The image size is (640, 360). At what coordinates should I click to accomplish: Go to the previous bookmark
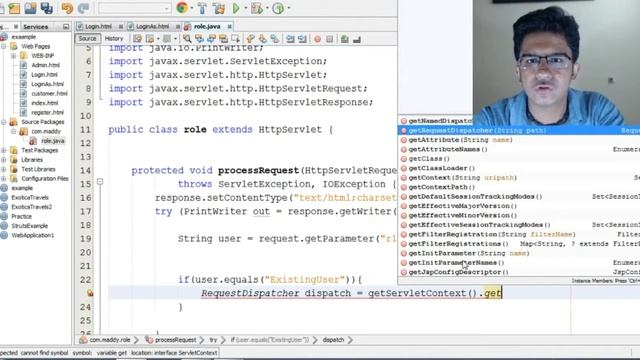tap(250, 39)
